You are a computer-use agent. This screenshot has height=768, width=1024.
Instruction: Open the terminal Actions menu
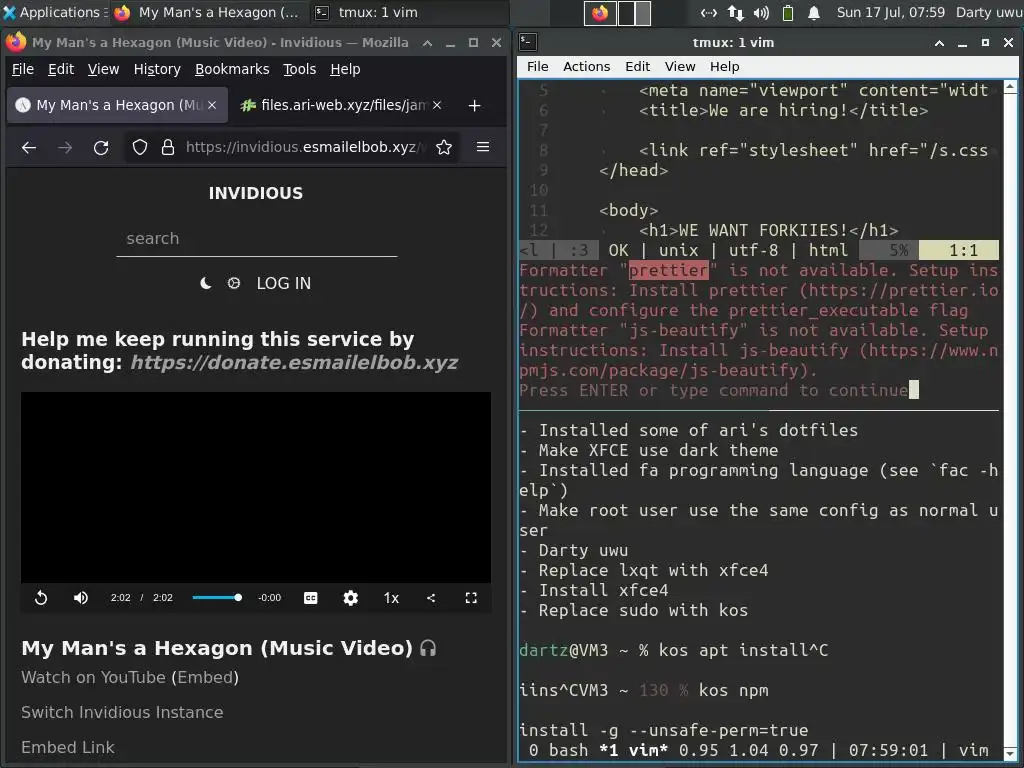coord(586,67)
